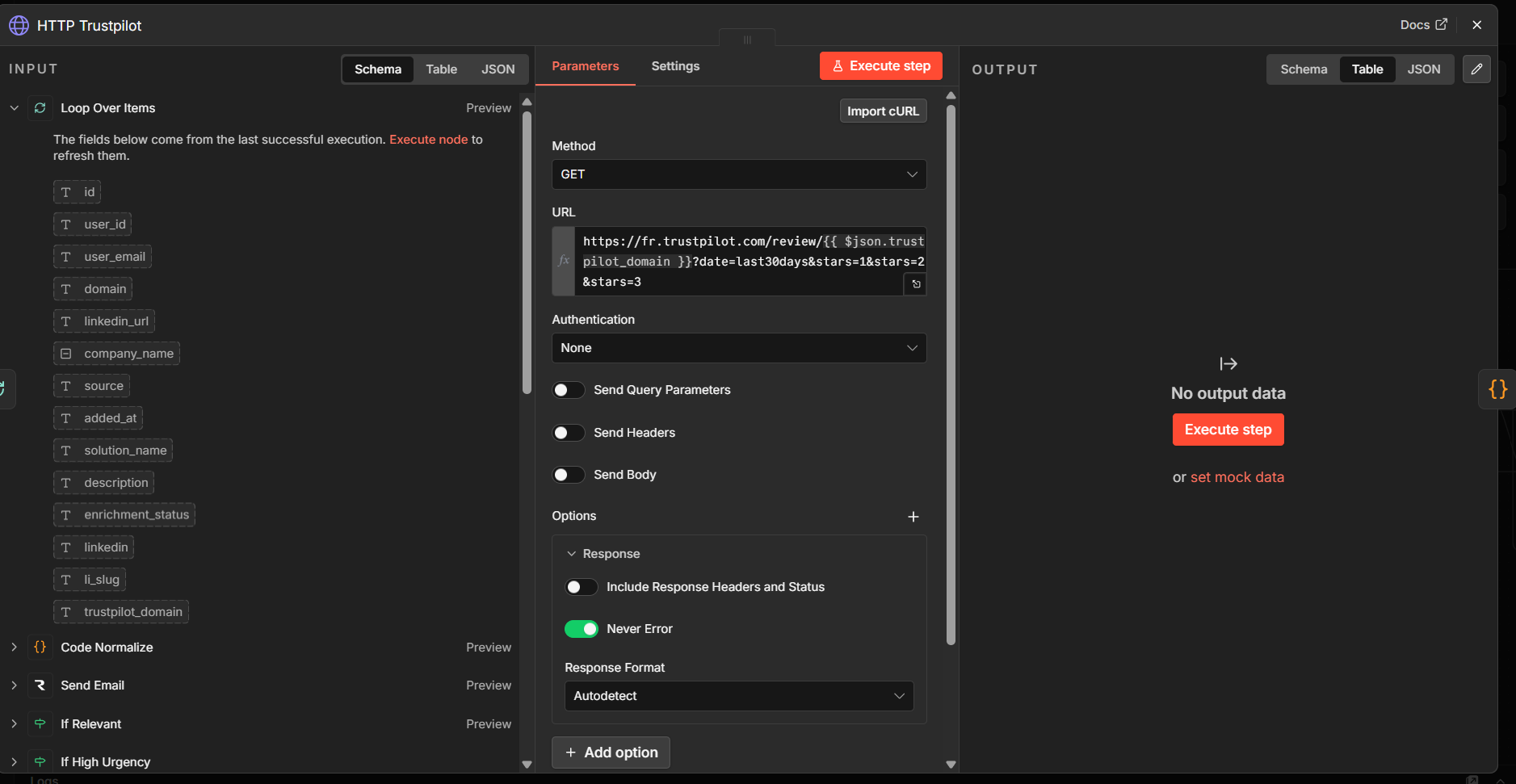Click the panel drag handle above Parameters
The image size is (1516, 784).
pos(747,39)
